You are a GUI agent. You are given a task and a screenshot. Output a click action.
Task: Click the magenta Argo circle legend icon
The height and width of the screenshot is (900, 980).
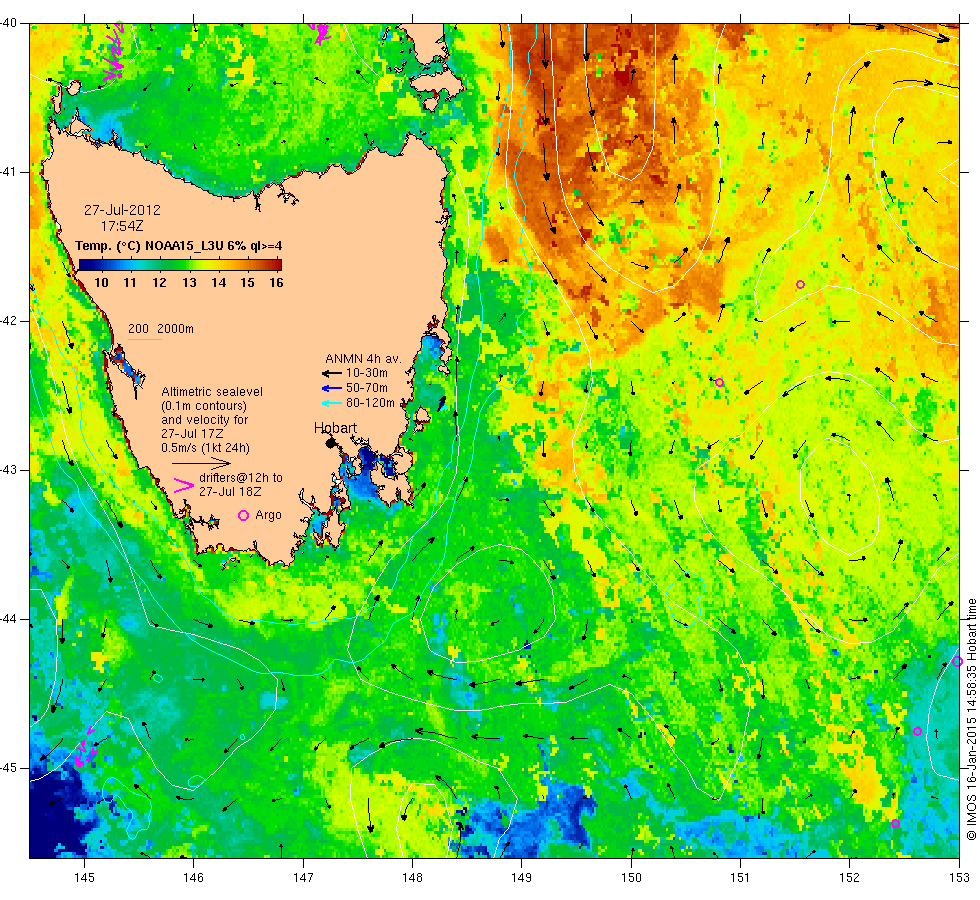[x=244, y=515]
